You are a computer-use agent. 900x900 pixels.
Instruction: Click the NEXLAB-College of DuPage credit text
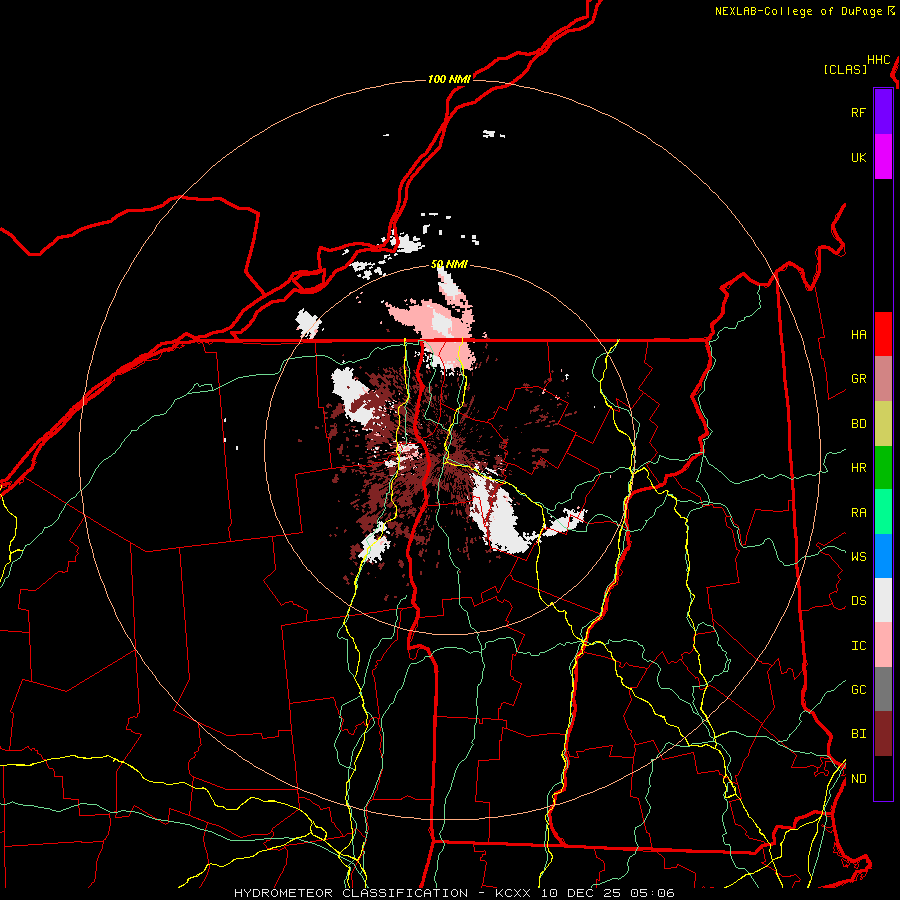798,11
